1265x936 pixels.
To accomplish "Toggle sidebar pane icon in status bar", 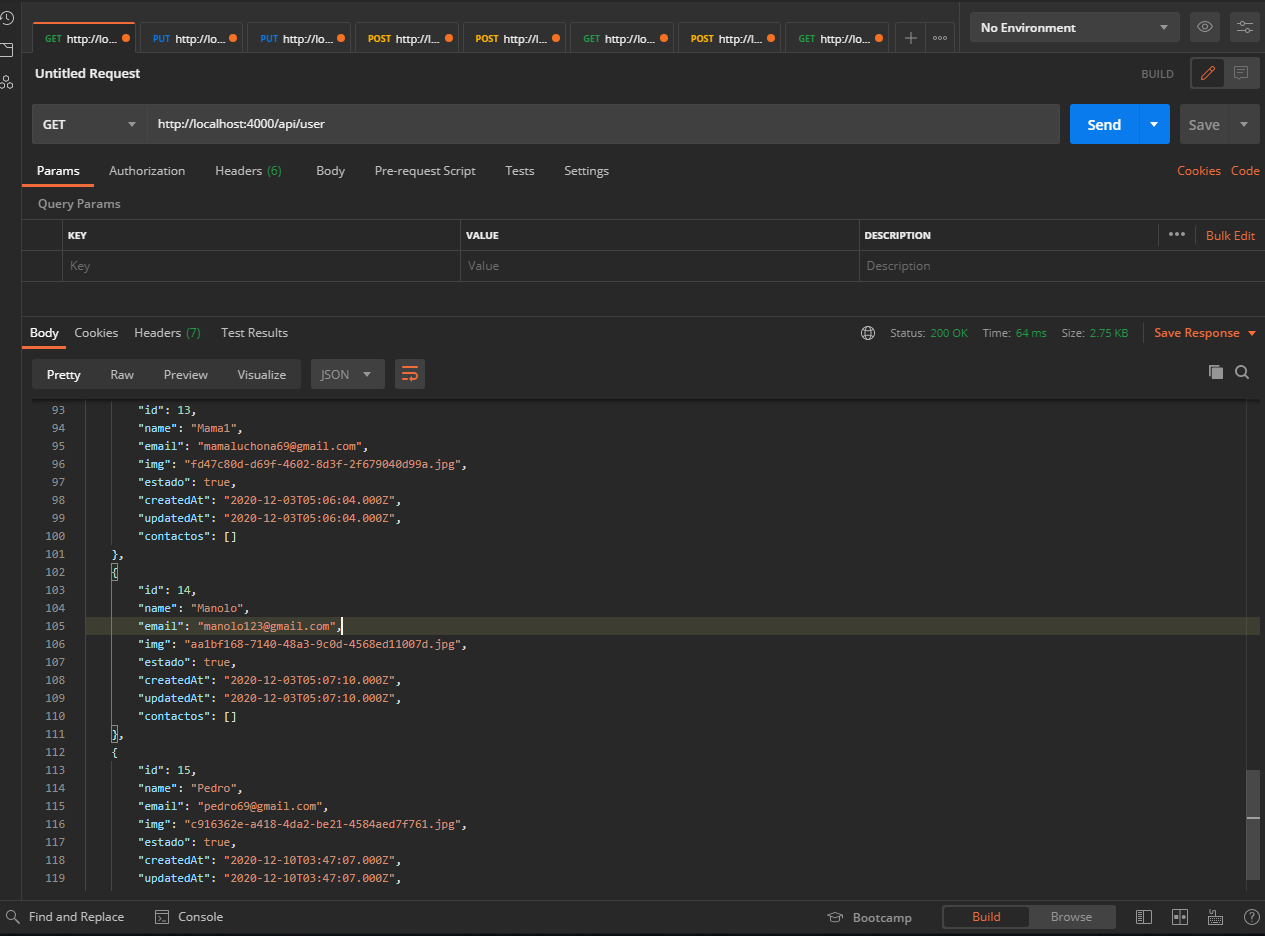I will pyautogui.click(x=1144, y=917).
